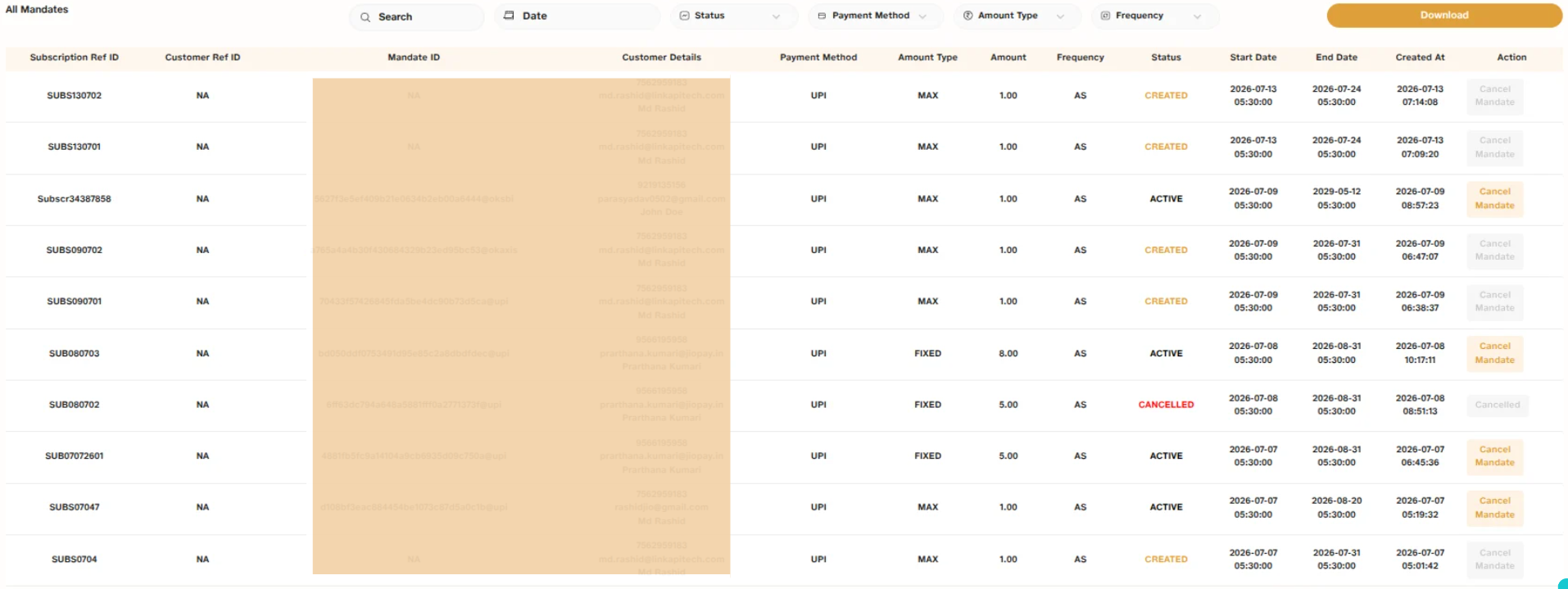Cancel mandate for SUB07072601
The height and width of the screenshot is (589, 1568).
[x=1494, y=456]
